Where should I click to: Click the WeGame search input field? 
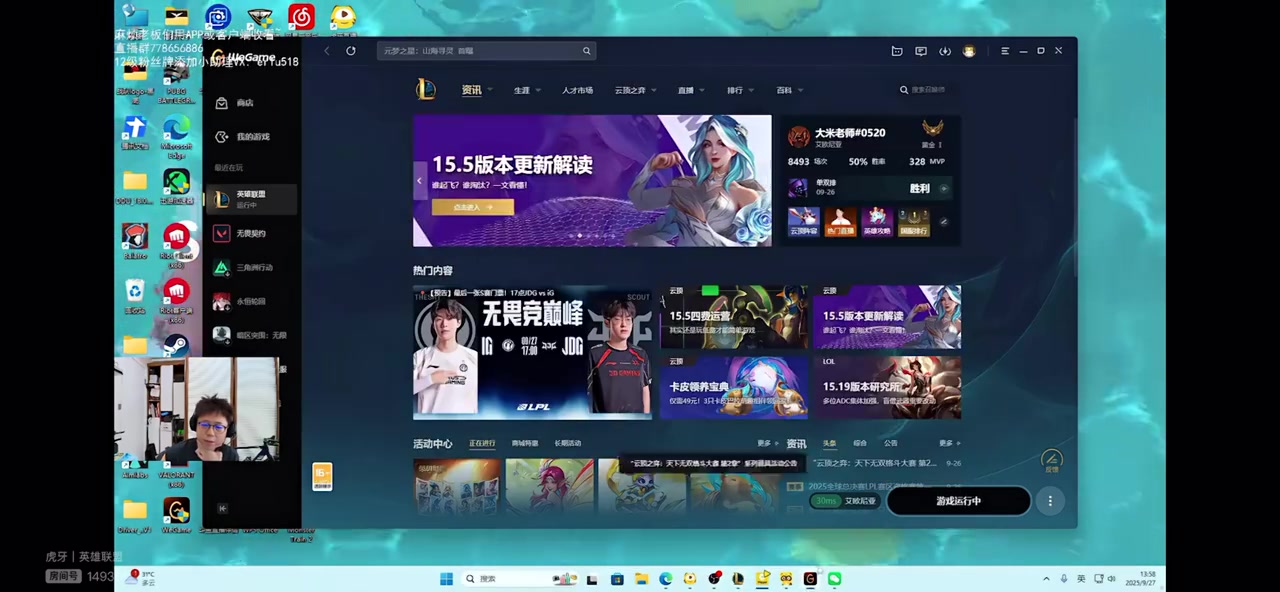pyautogui.click(x=480, y=51)
